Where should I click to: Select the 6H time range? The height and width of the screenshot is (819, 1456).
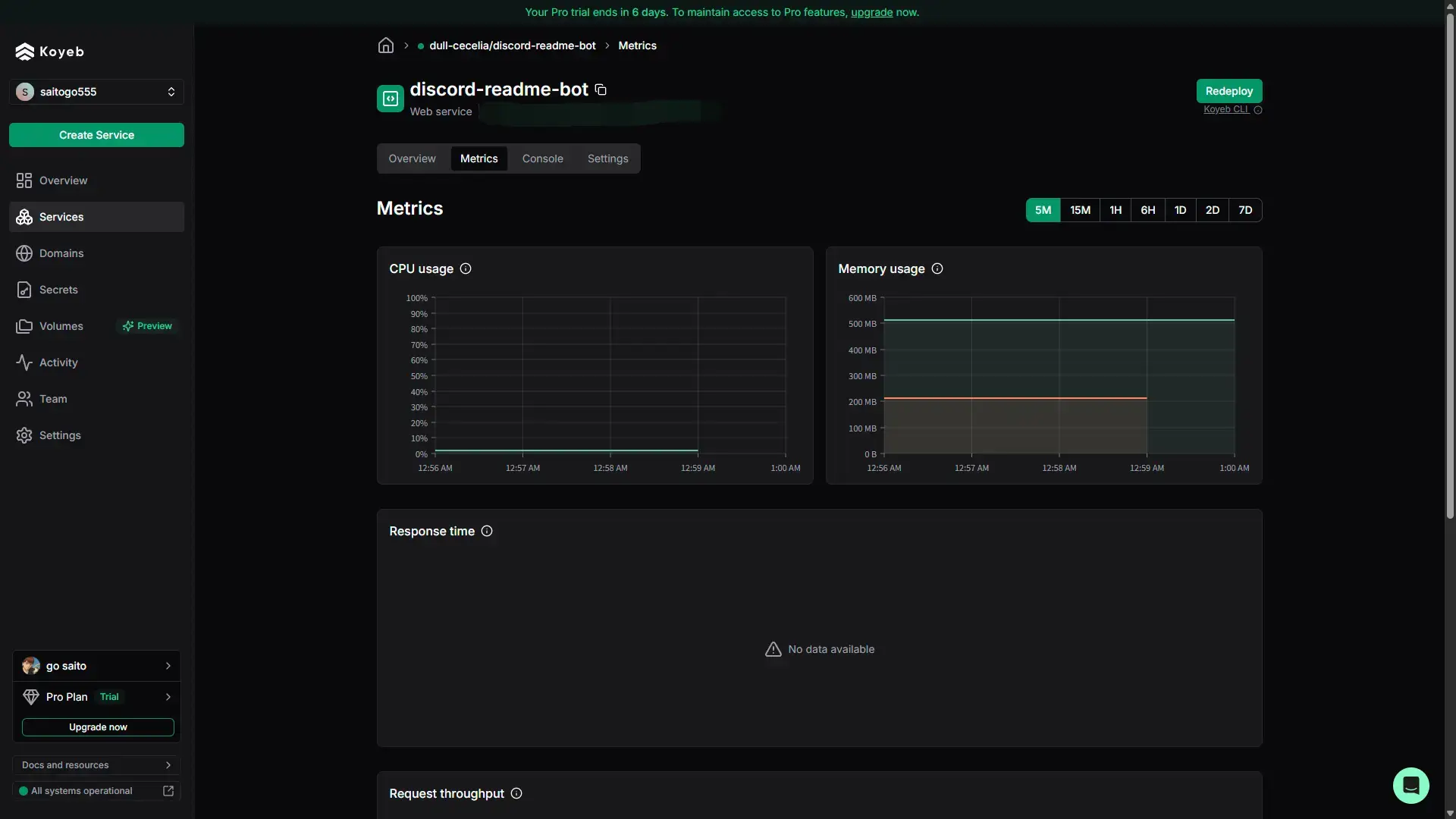pos(1148,210)
